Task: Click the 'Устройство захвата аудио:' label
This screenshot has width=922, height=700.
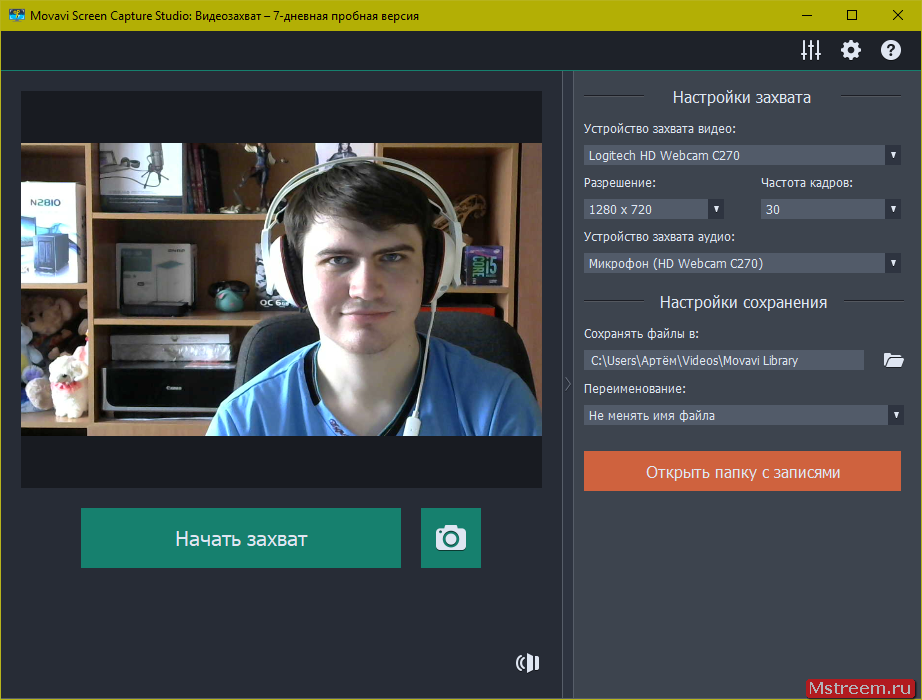Action: point(659,236)
